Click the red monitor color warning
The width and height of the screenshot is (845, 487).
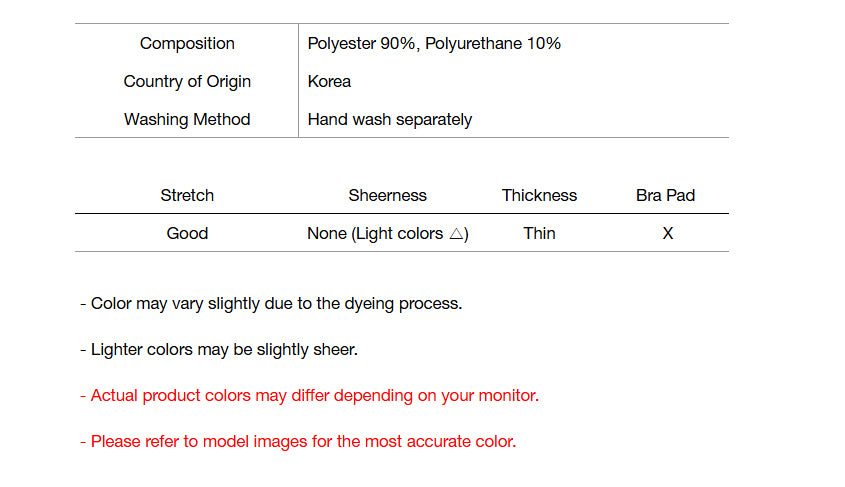coord(309,395)
